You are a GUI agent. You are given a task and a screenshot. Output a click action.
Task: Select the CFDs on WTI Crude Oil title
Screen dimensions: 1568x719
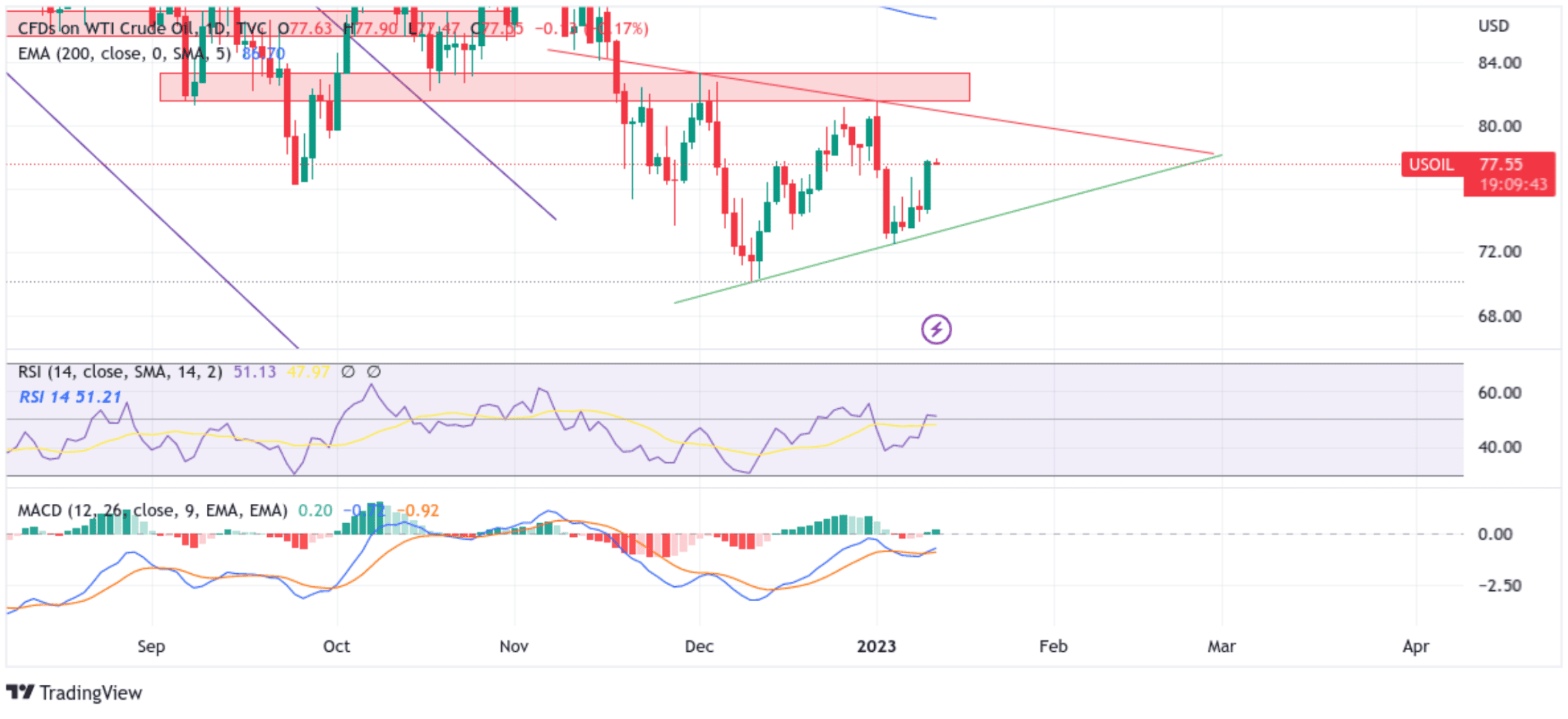click(106, 28)
